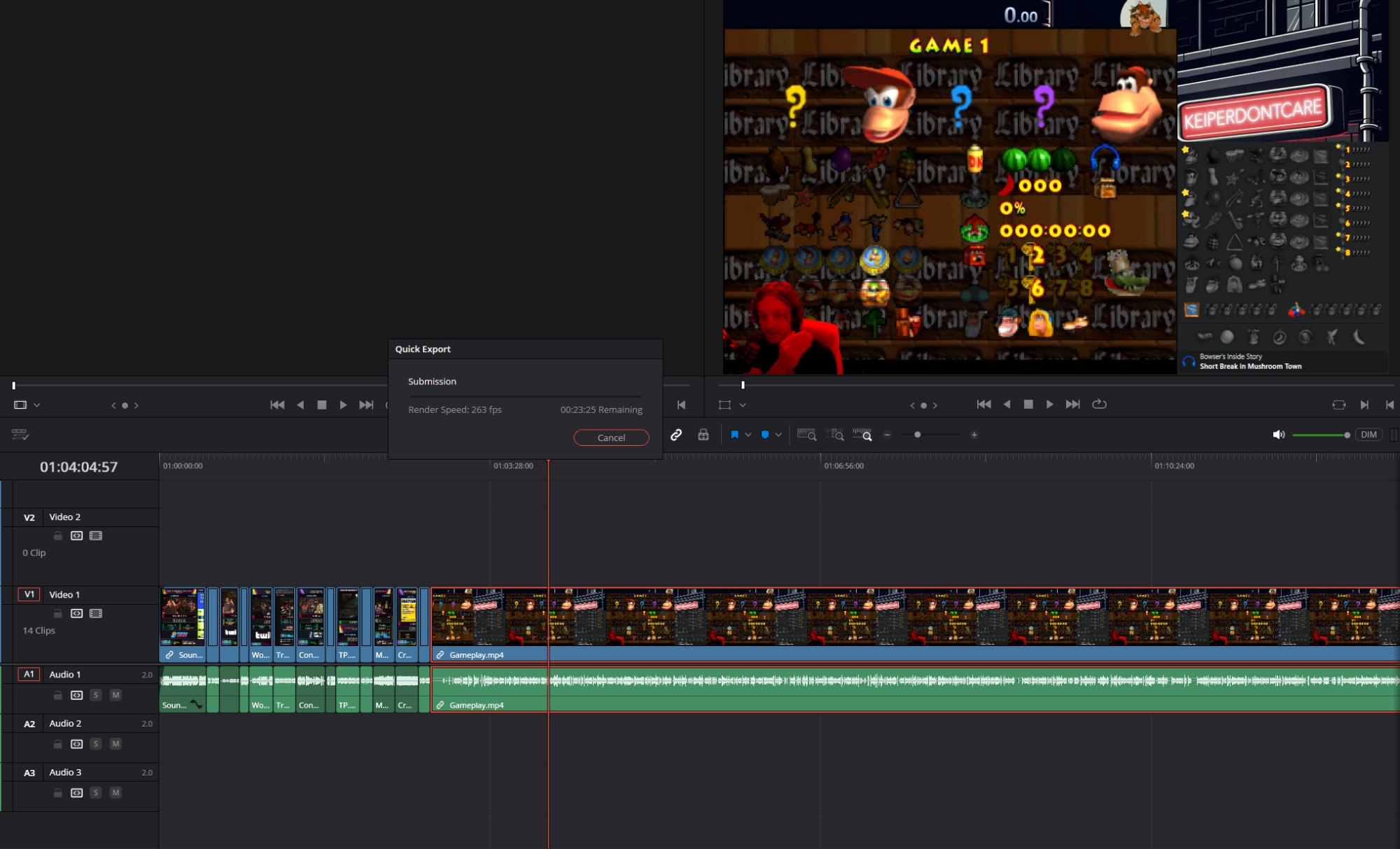
Task: Solo the Audio 2 track
Action: pyautogui.click(x=96, y=744)
